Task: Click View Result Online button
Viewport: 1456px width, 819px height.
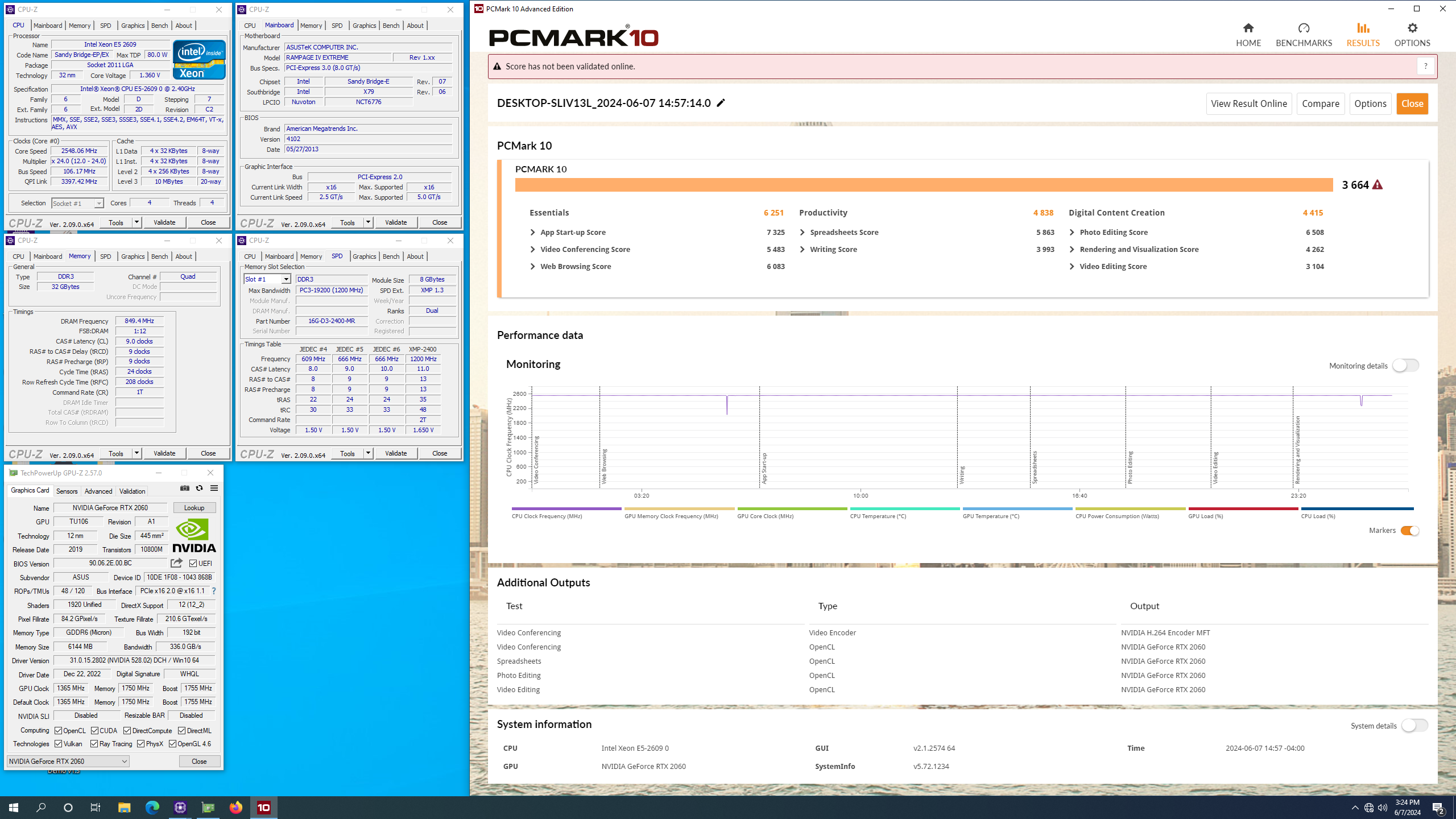Action: [x=1249, y=104]
